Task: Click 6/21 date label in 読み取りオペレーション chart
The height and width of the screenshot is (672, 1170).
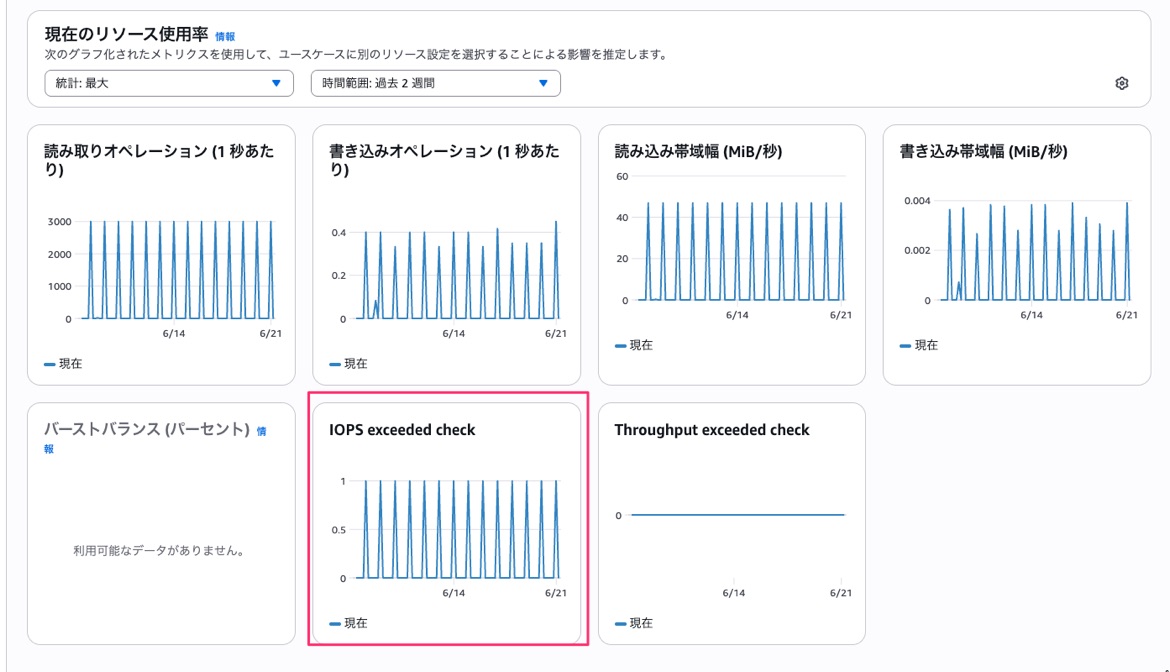Action: coord(271,334)
